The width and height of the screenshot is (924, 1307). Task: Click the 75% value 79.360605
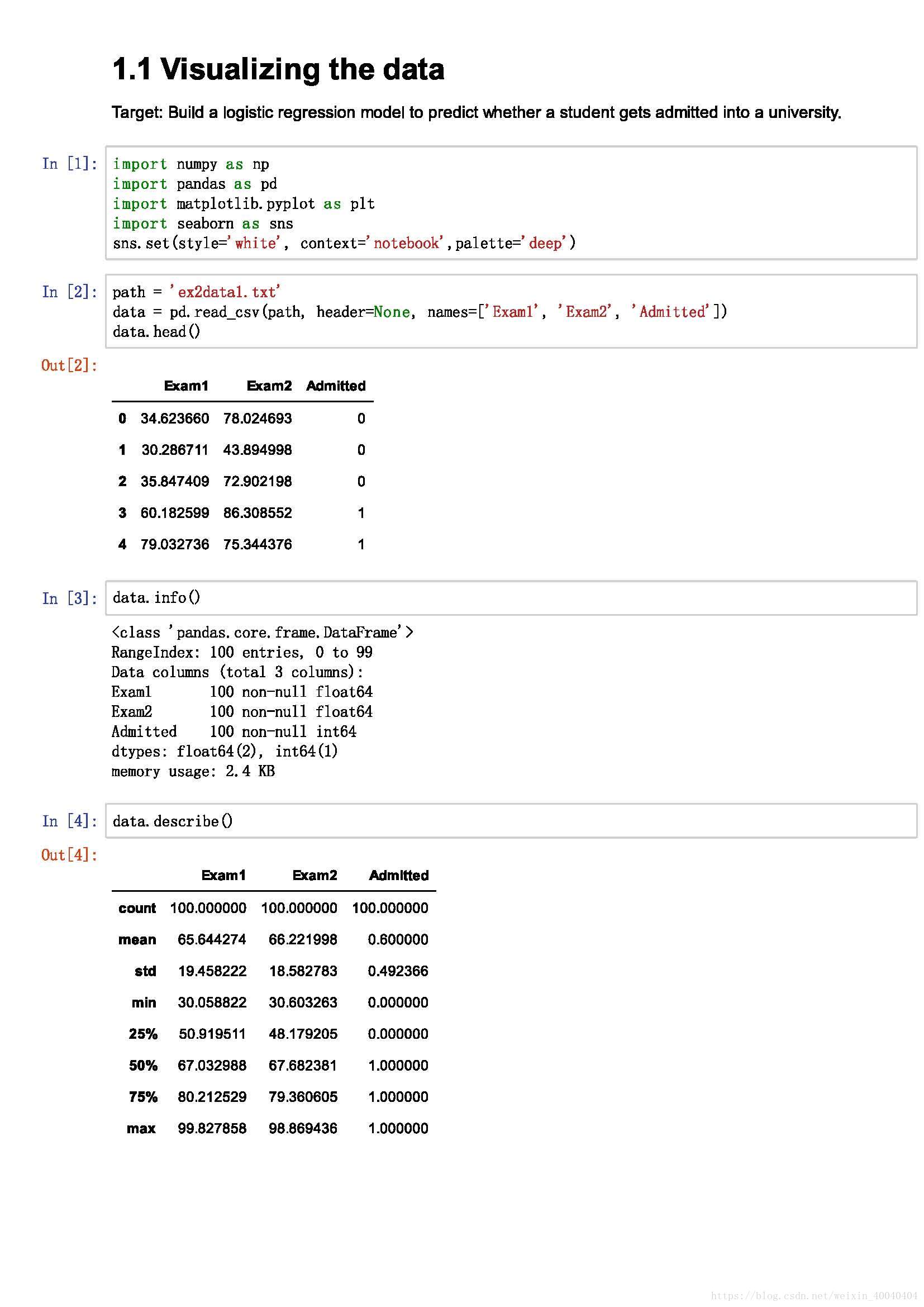303,1097
